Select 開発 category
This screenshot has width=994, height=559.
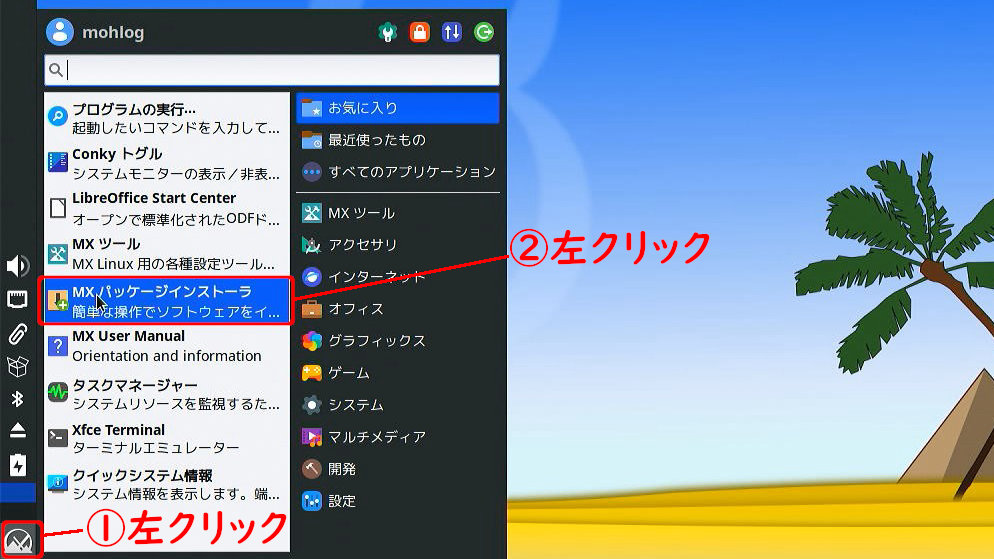point(398,469)
